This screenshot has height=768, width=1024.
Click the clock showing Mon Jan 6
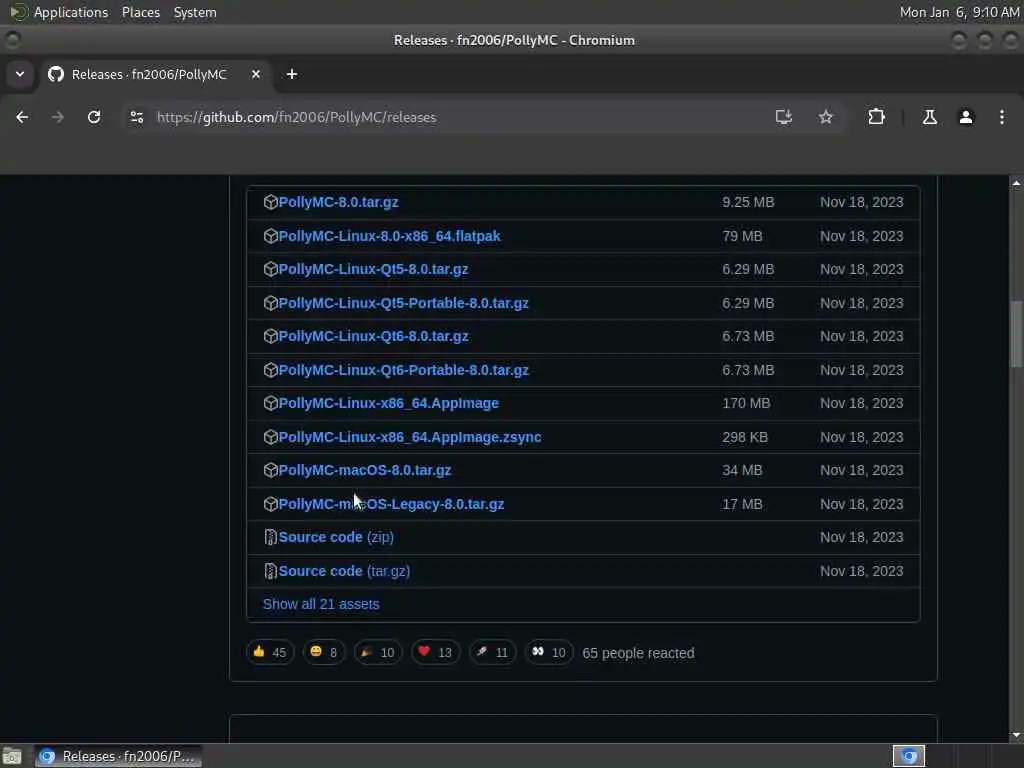point(959,12)
